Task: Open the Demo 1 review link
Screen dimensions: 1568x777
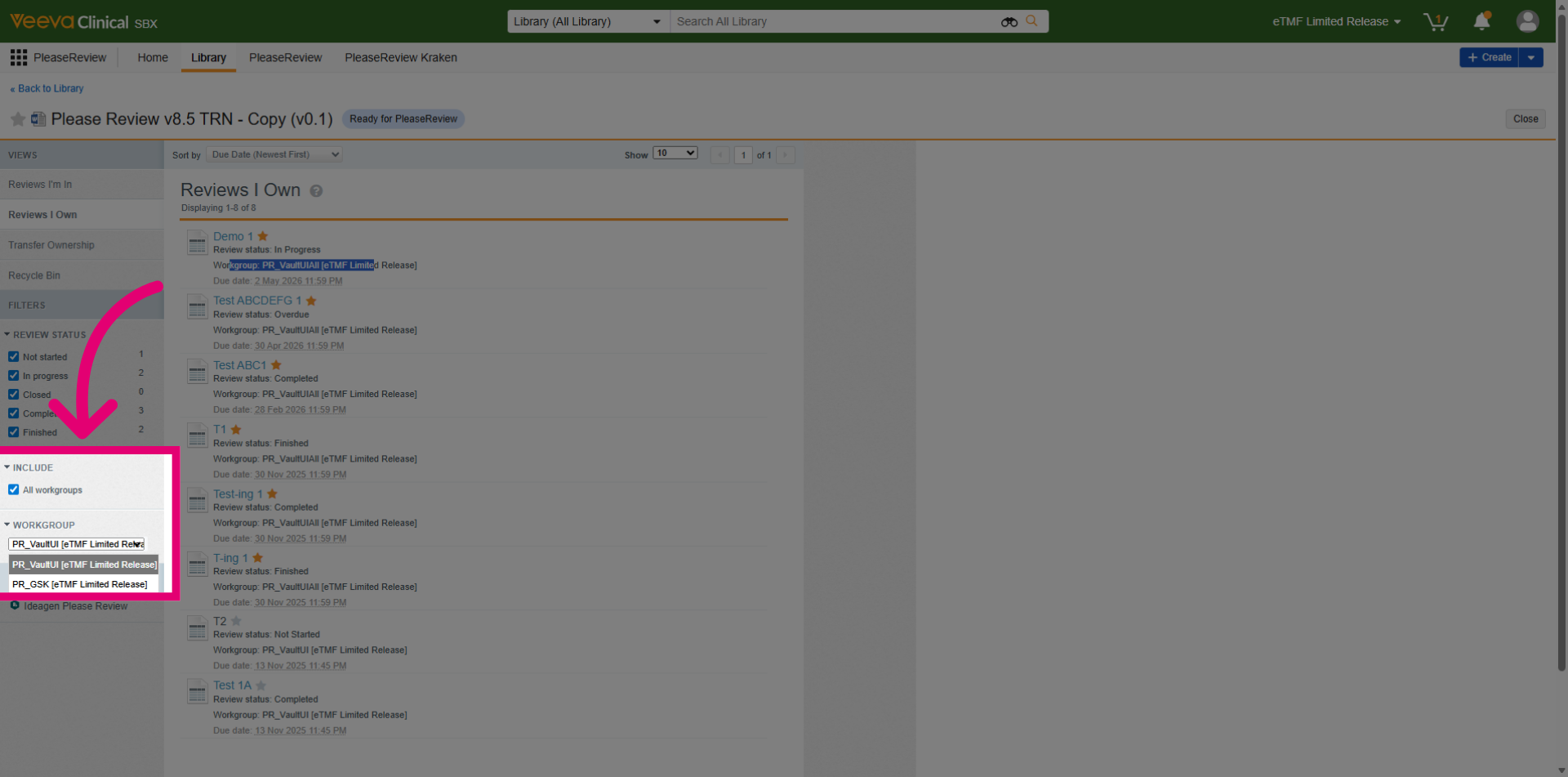Action: coord(233,236)
